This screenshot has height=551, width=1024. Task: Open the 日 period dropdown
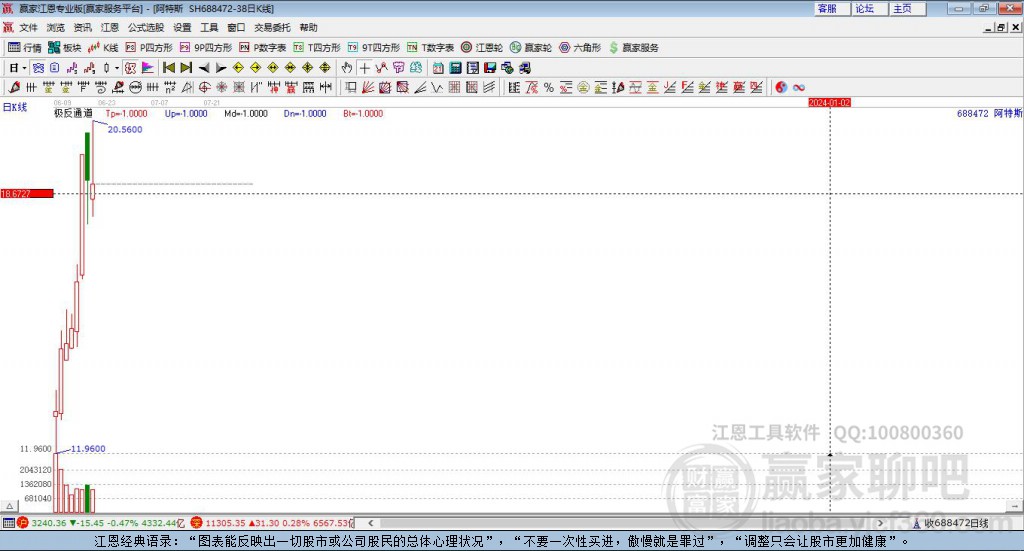(x=18, y=68)
